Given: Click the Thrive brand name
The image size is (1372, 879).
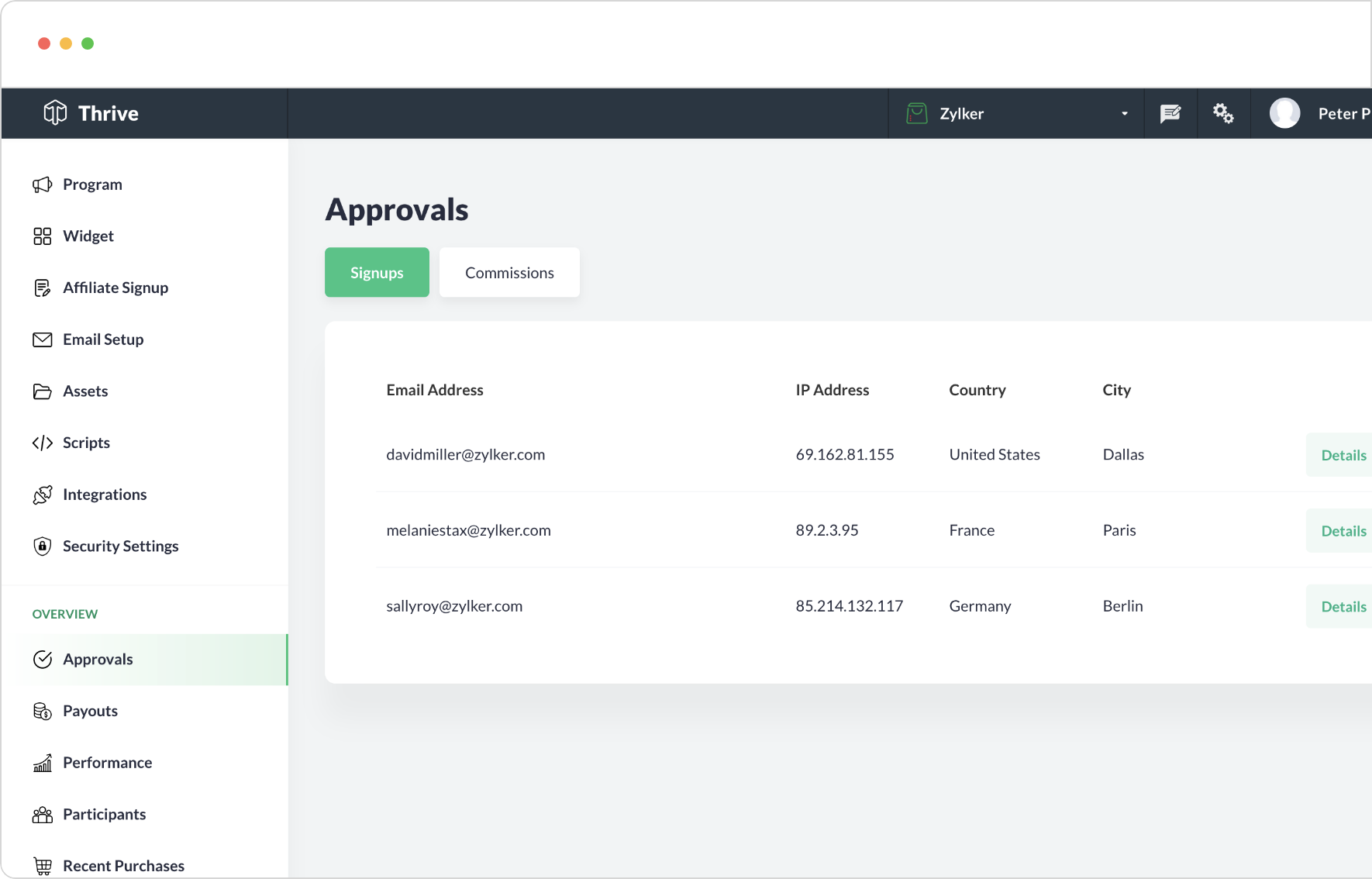Looking at the screenshot, I should pyautogui.click(x=109, y=113).
